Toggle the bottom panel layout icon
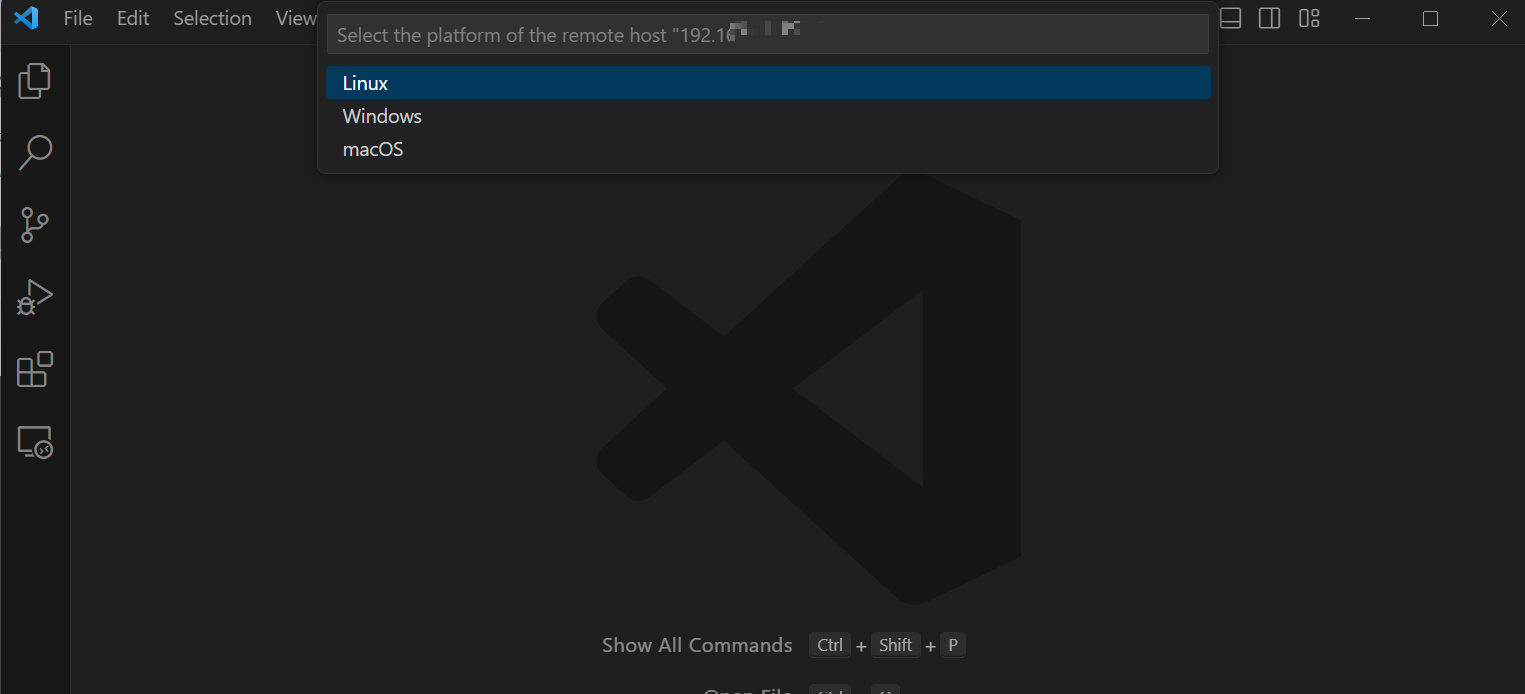This screenshot has height=694, width=1525. coord(1230,18)
